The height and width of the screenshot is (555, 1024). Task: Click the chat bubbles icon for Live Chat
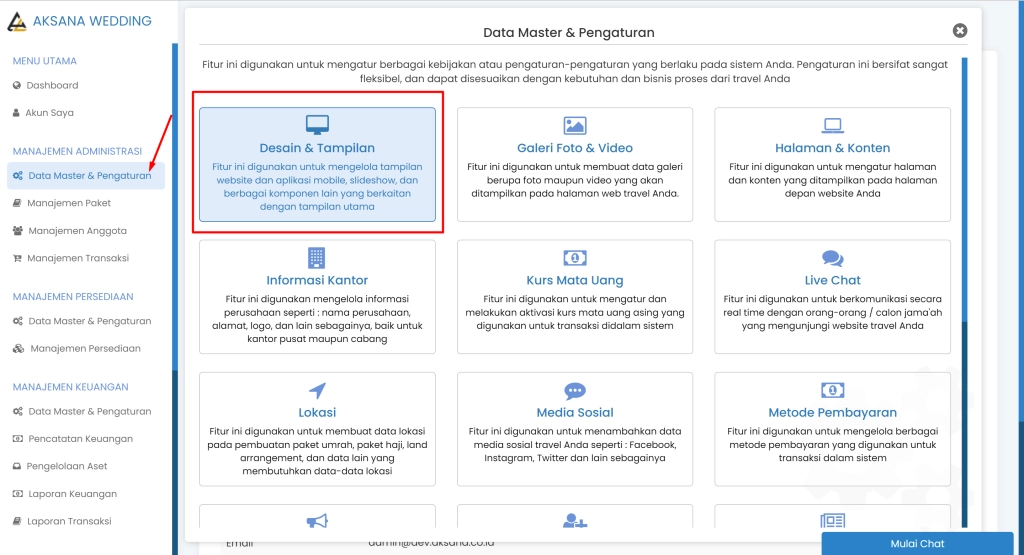pyautogui.click(x=832, y=258)
